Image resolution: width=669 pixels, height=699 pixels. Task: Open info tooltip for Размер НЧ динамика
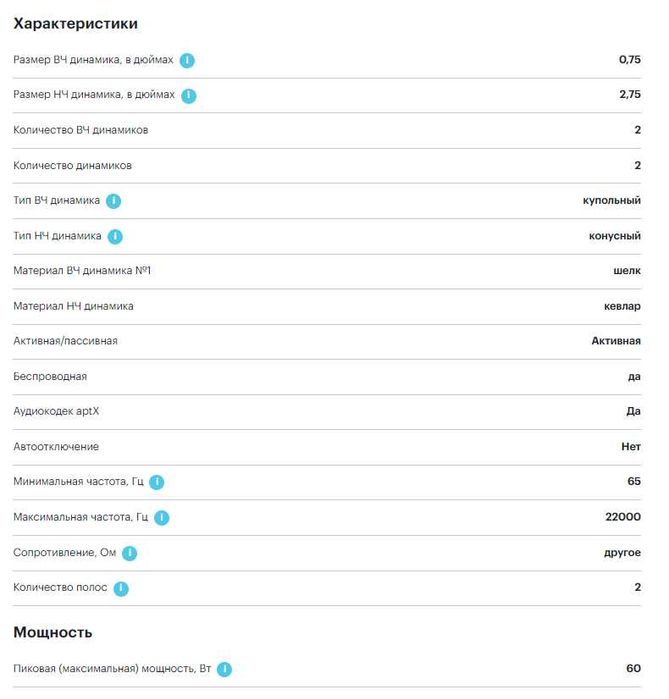pos(189,95)
